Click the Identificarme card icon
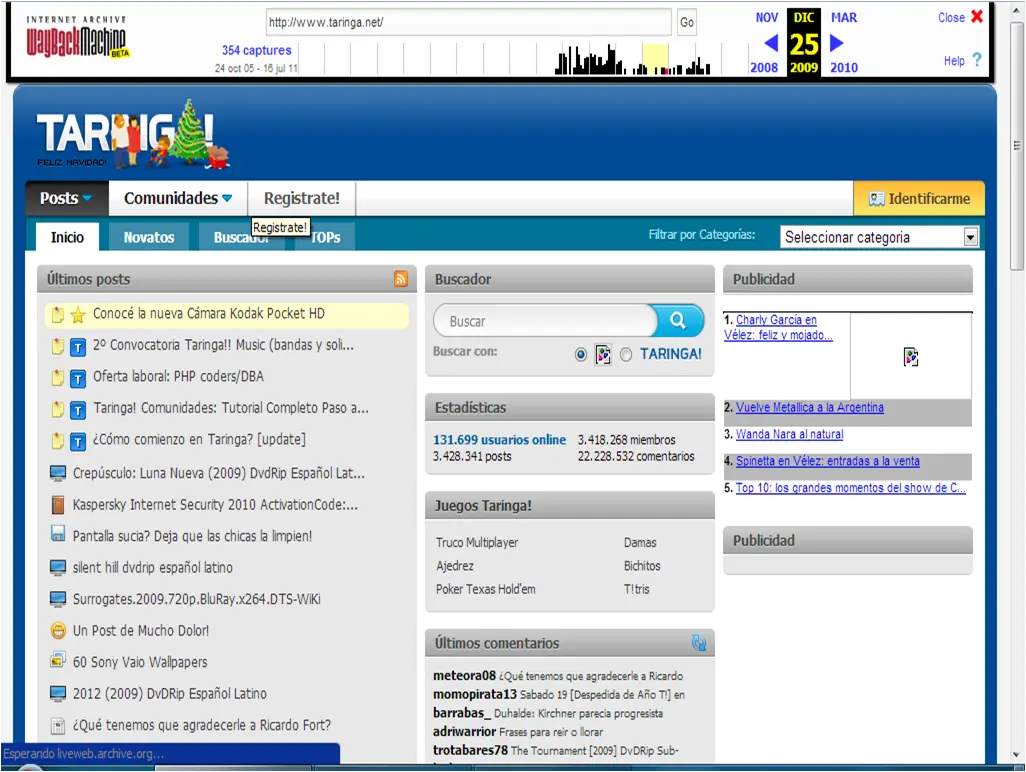Viewport: 1026px width, 772px height. (x=876, y=199)
